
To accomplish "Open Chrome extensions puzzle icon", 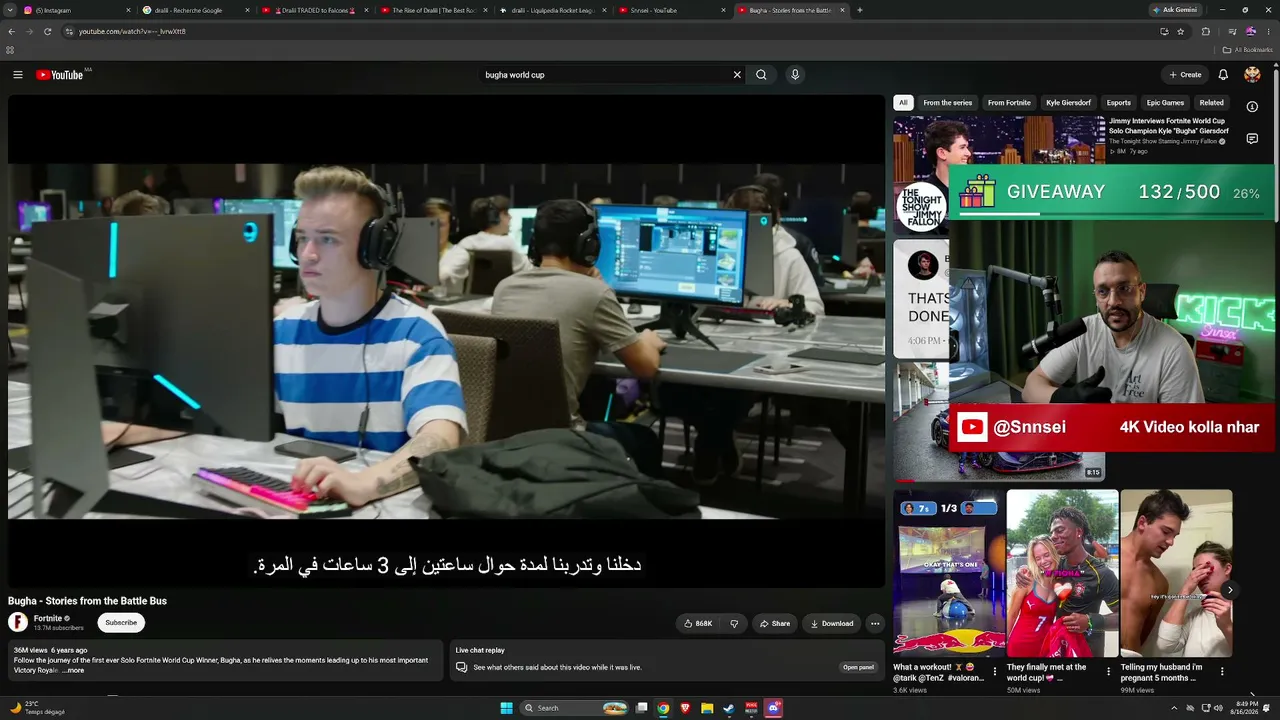I will 1205,31.
